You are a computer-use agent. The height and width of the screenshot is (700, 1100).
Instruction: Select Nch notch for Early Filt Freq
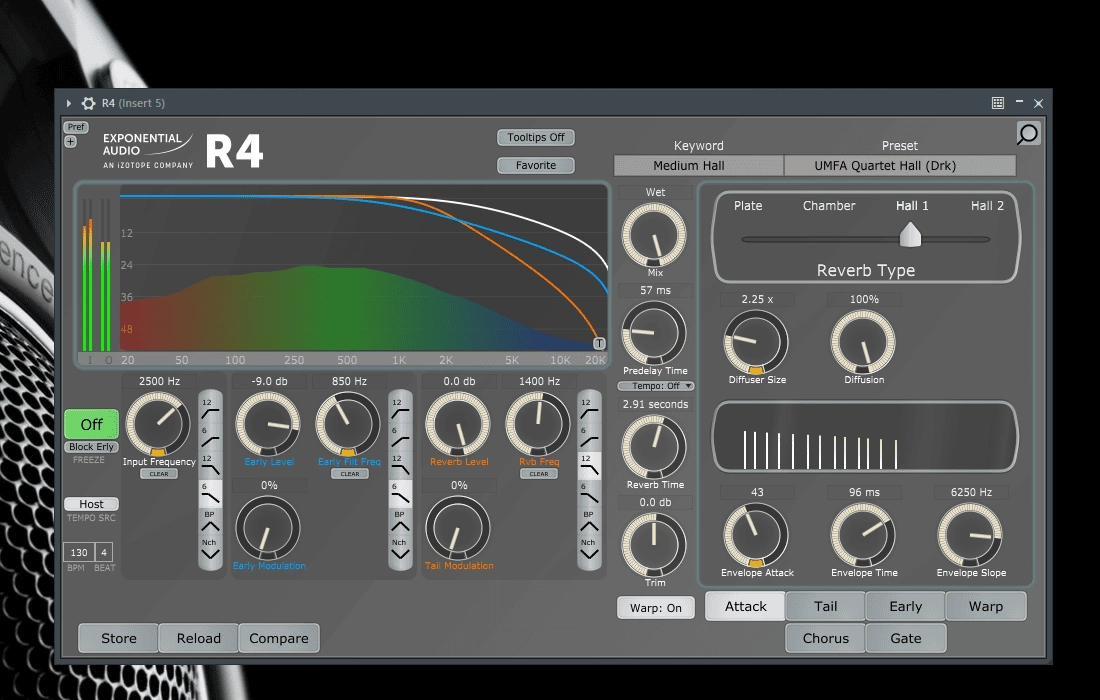[x=400, y=549]
